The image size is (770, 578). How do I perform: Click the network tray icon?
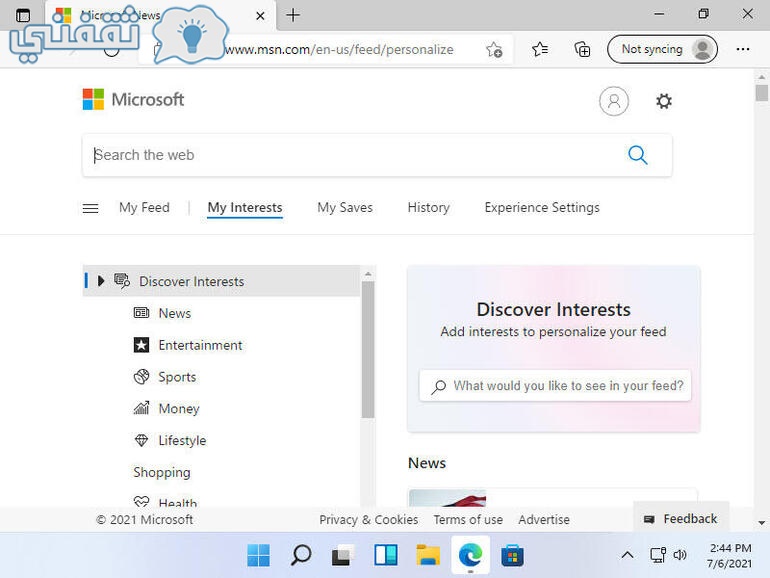pyautogui.click(x=658, y=555)
